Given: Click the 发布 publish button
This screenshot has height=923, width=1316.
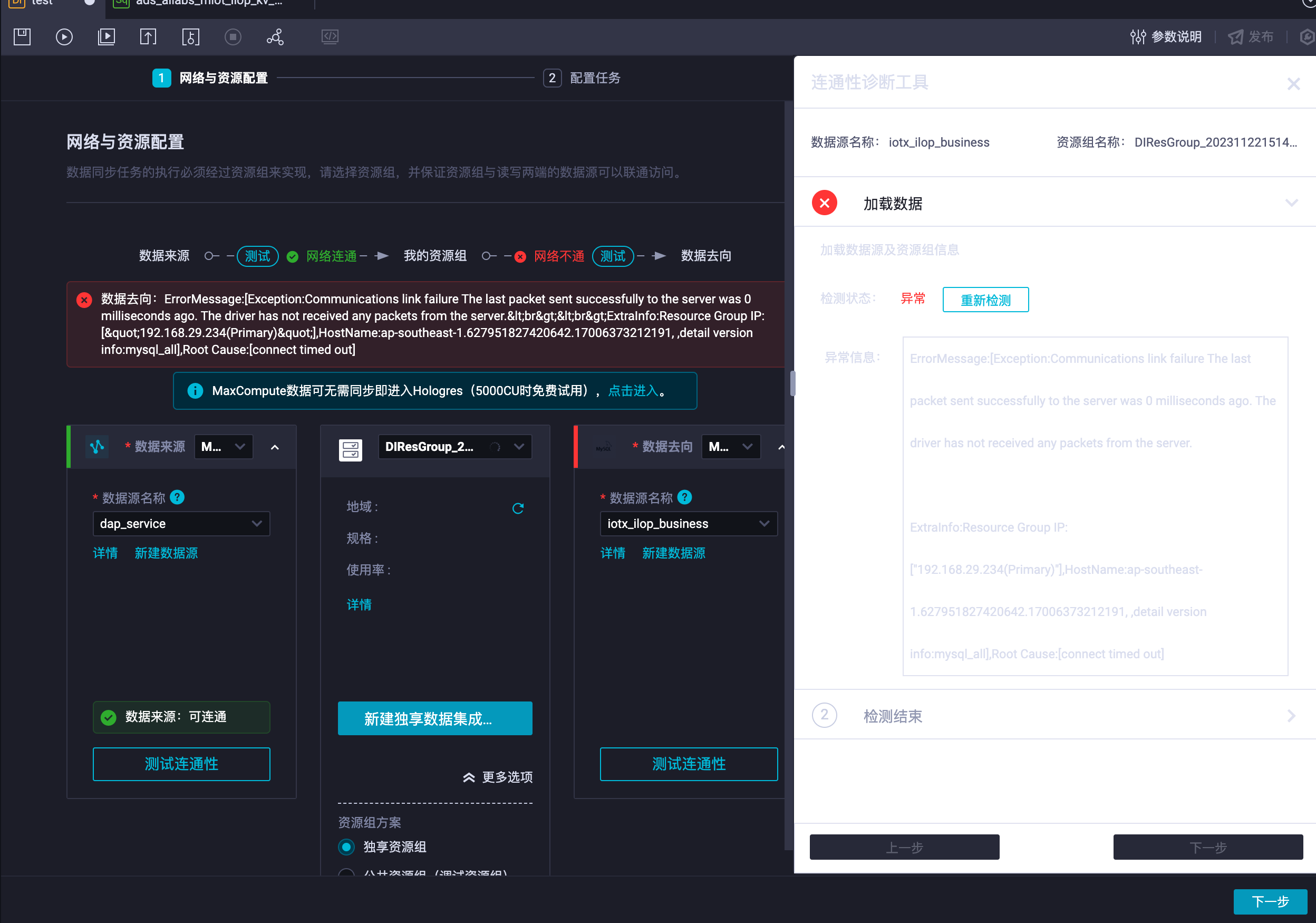Looking at the screenshot, I should (1251, 37).
